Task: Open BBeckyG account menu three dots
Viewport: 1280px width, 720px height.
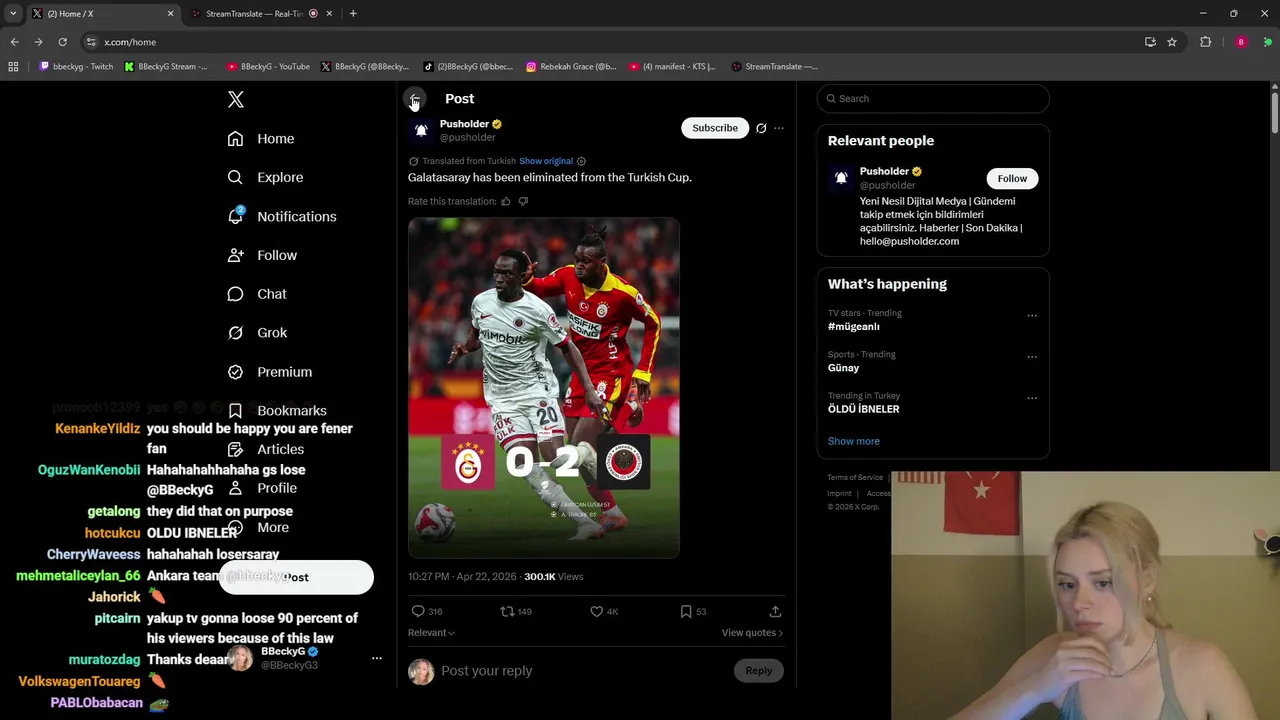Action: (x=377, y=658)
